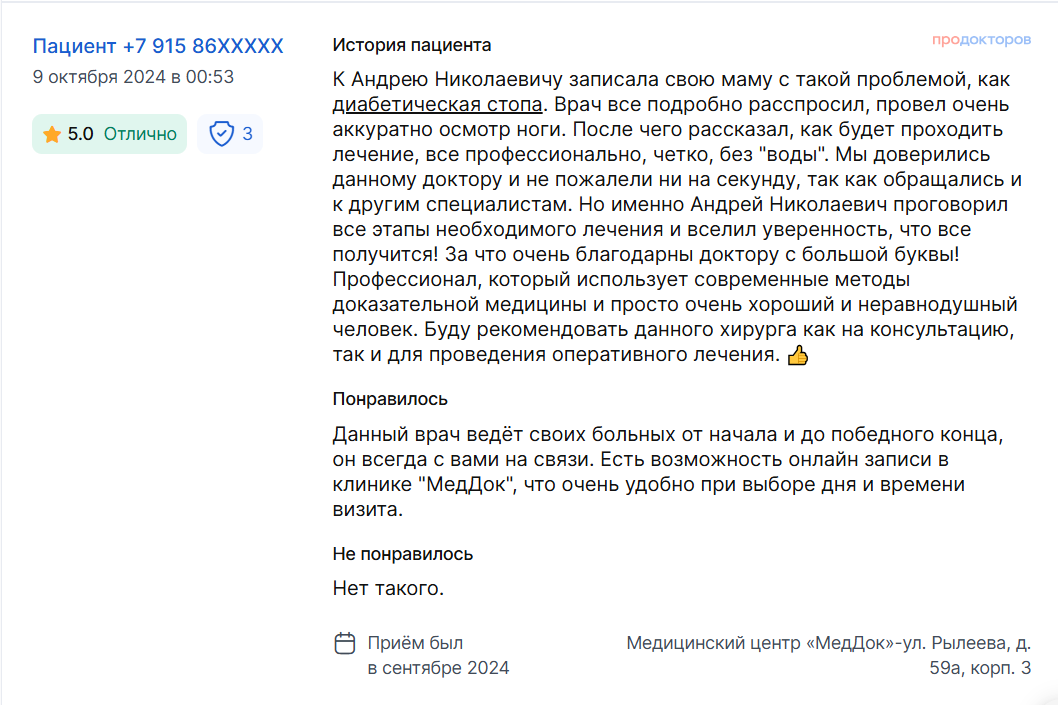Open Медицинский центр «МедДок» address text
The height and width of the screenshot is (705, 1058).
pyautogui.click(x=829, y=655)
